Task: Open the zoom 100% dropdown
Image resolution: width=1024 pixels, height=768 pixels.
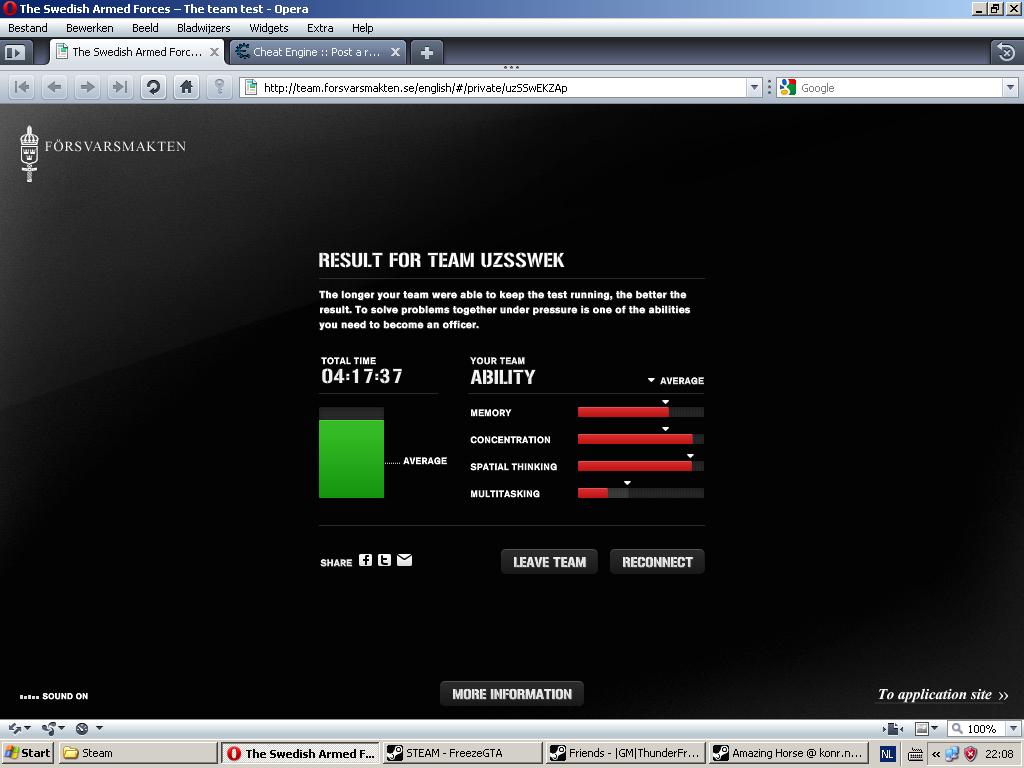Action: pos(1014,728)
